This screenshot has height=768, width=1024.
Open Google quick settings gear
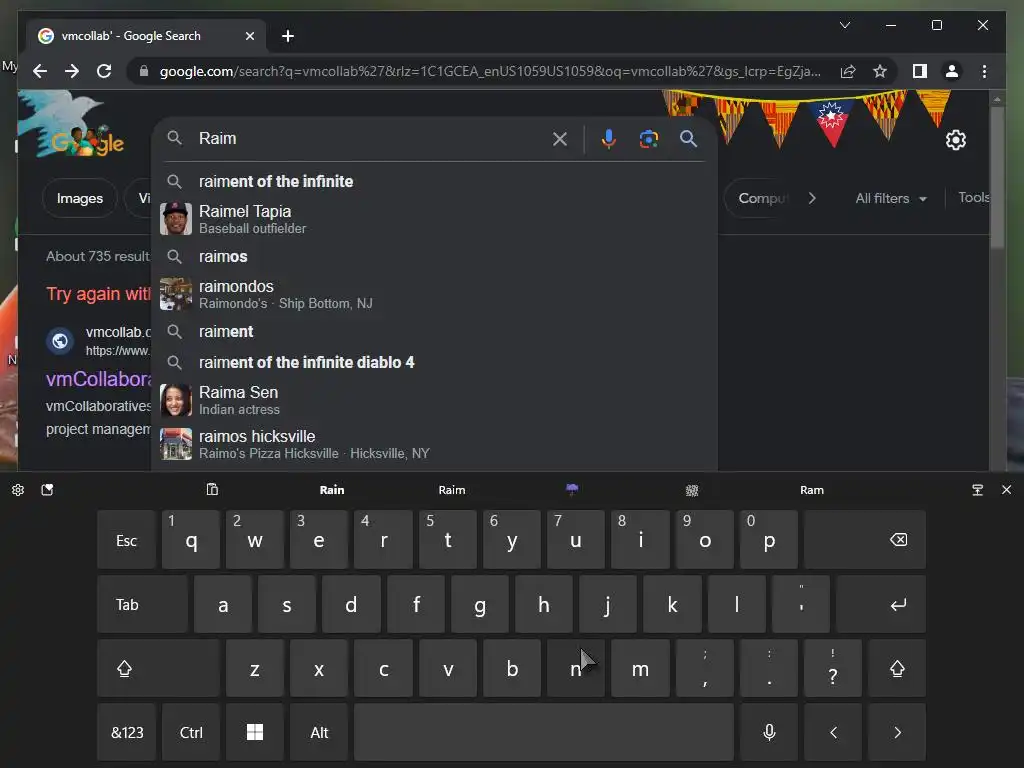tap(955, 140)
